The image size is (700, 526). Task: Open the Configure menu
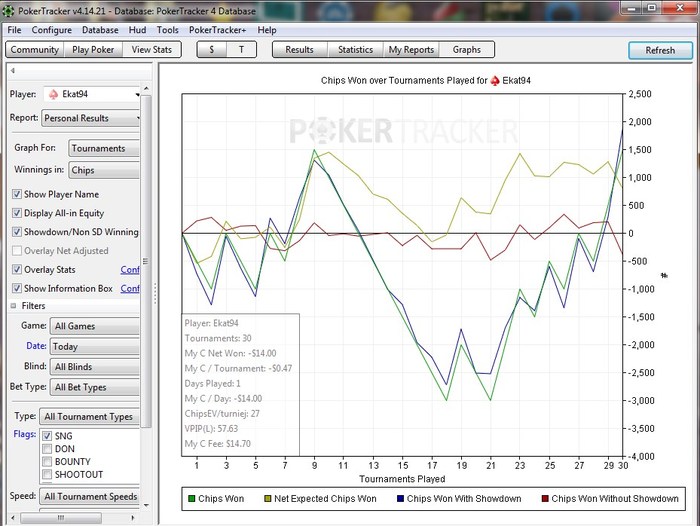(51, 30)
